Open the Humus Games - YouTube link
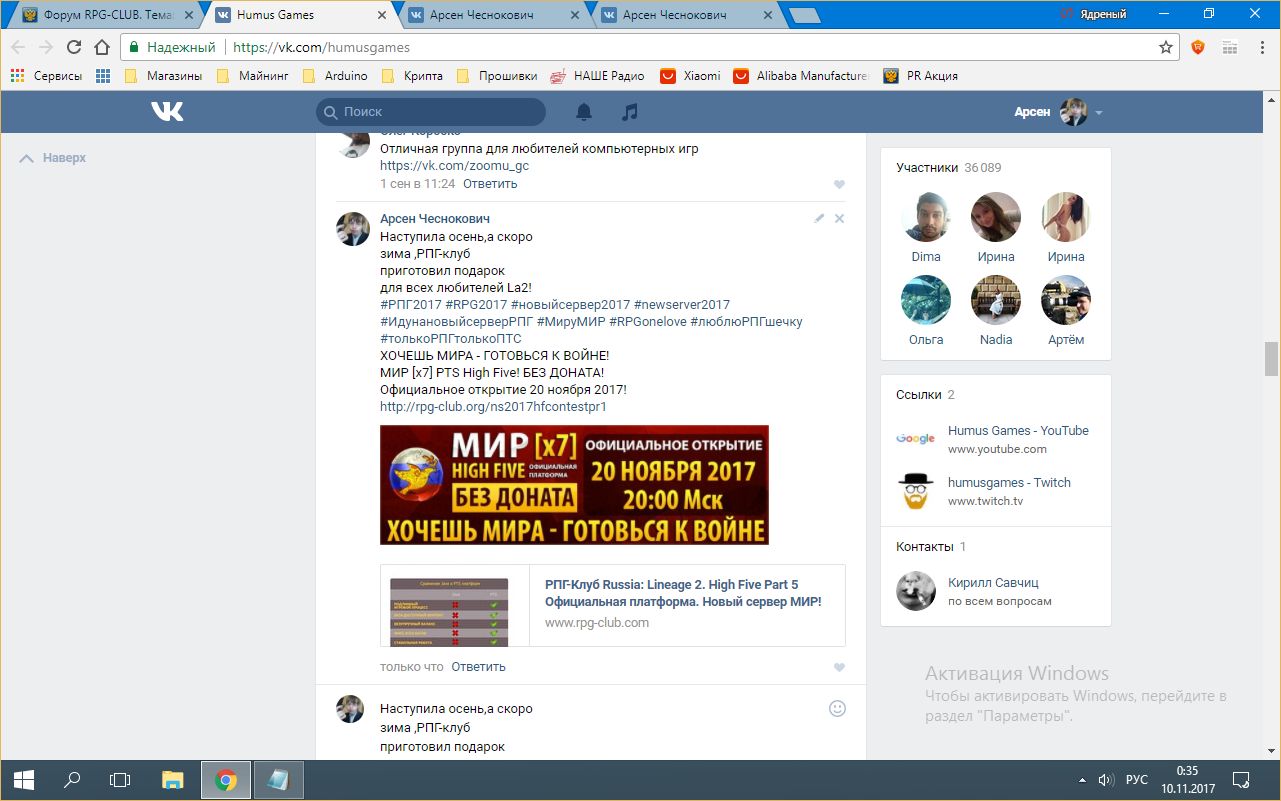 click(x=1018, y=431)
